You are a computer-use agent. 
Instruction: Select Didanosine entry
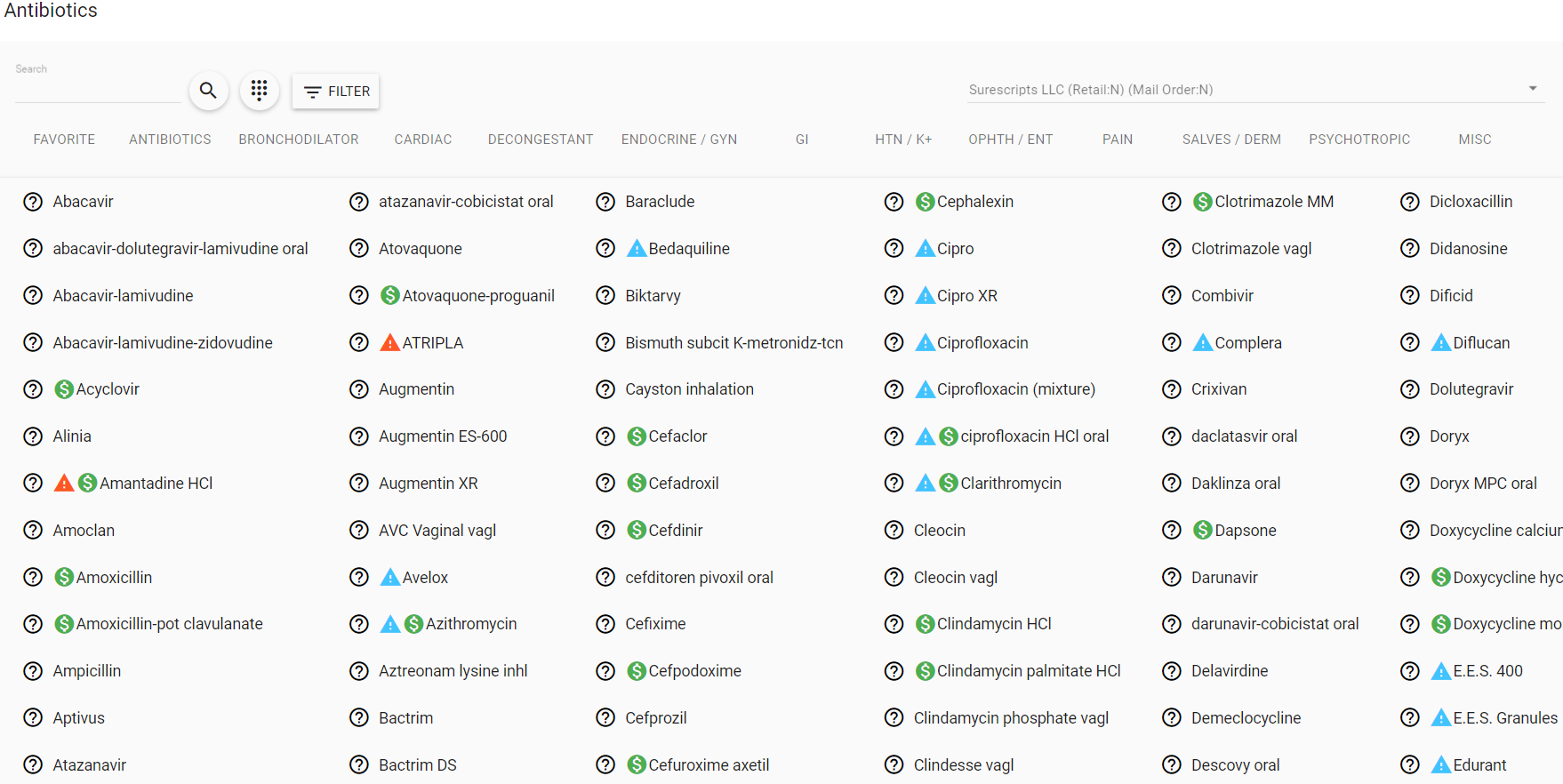point(1468,249)
